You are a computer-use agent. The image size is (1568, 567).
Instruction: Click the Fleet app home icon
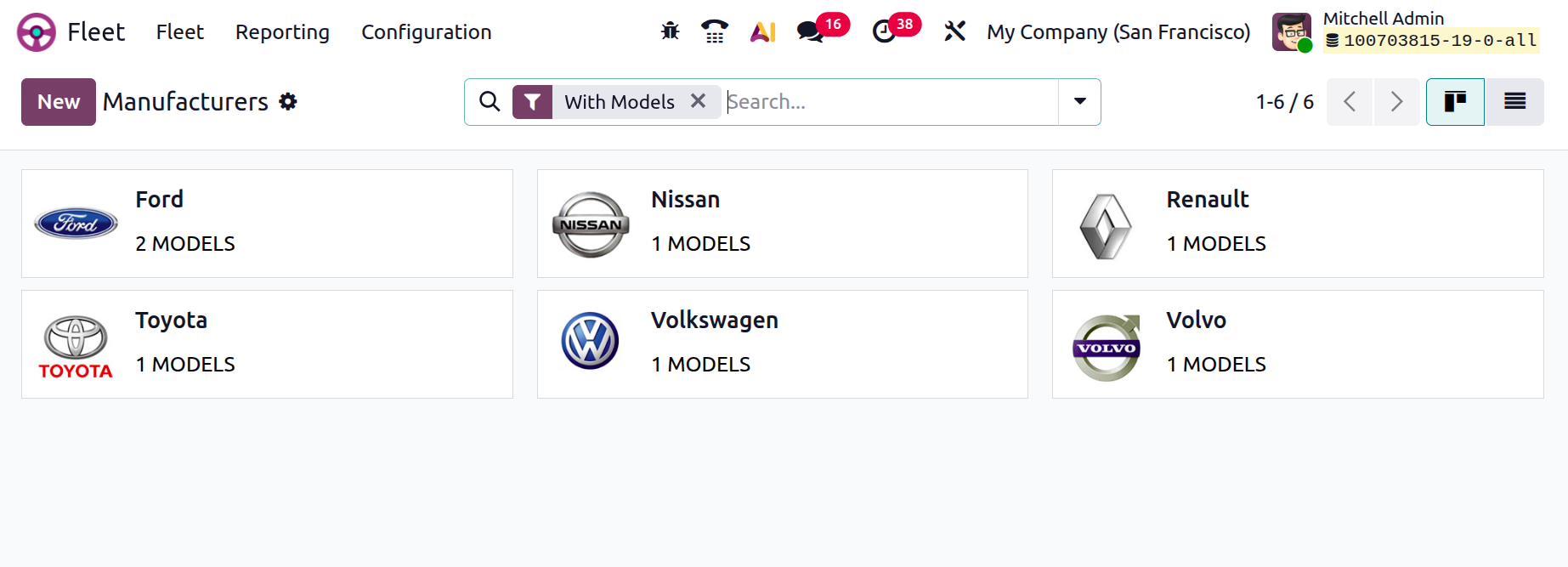(36, 32)
